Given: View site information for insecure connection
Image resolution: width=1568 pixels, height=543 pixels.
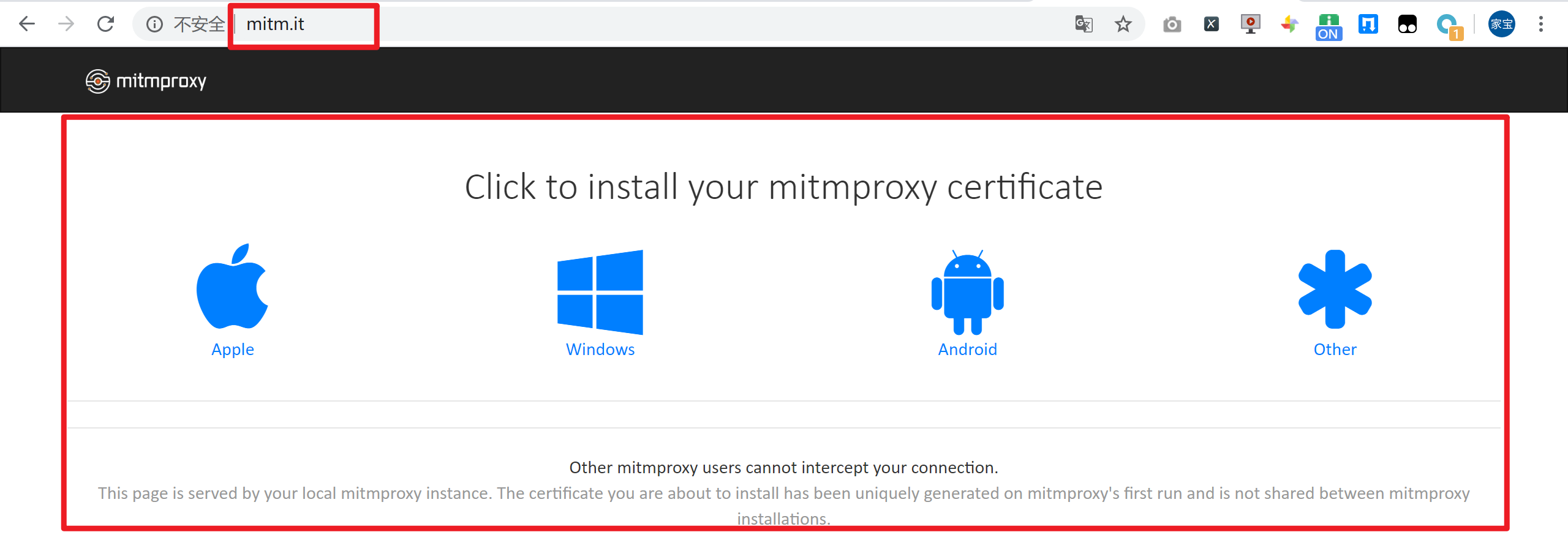Looking at the screenshot, I should click(x=154, y=24).
